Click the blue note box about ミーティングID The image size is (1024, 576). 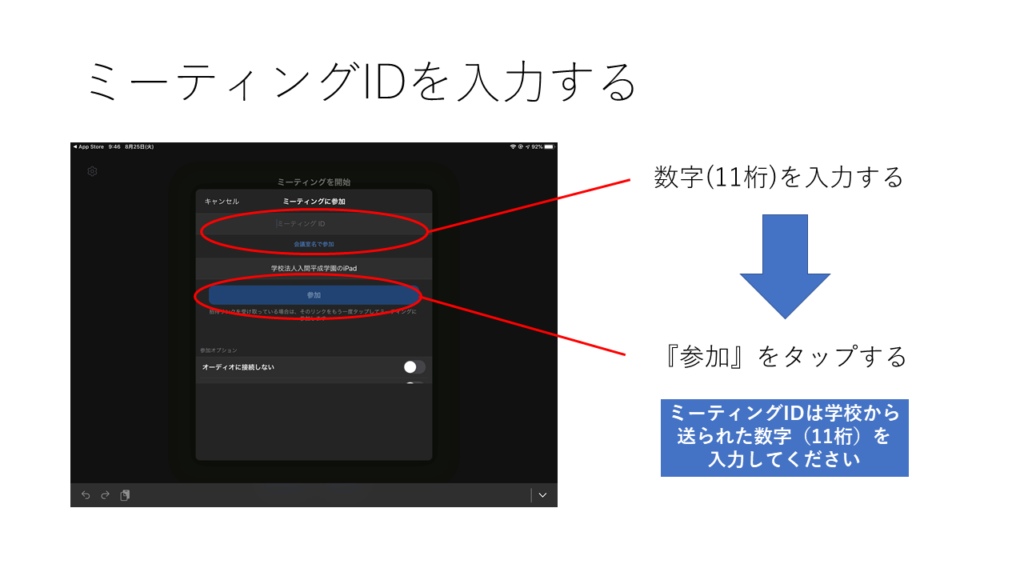(x=784, y=438)
